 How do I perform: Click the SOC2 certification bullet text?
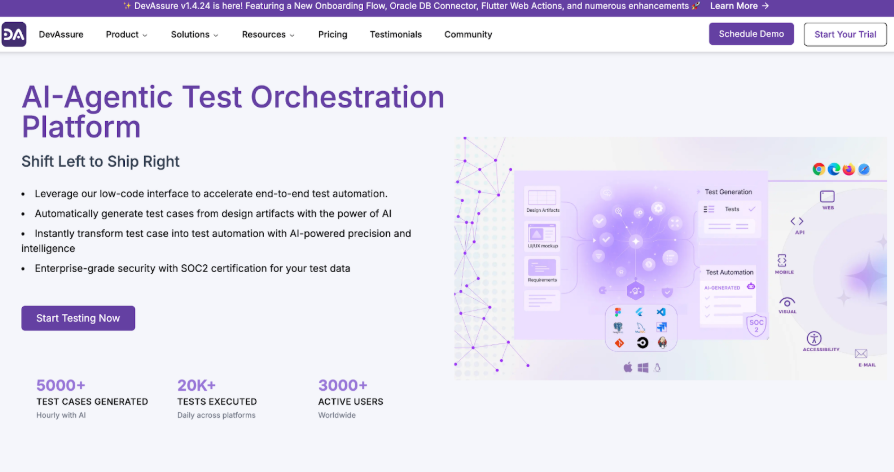pos(193,268)
